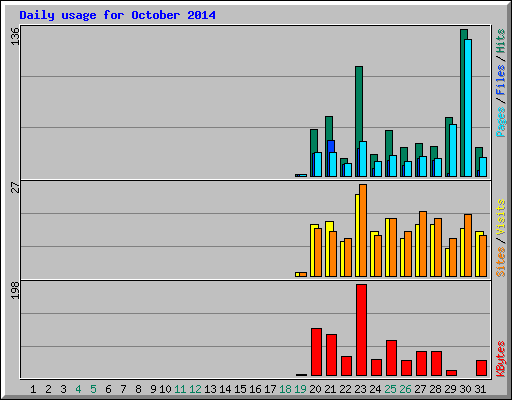This screenshot has height=400, width=512.
Task: Click the Pages legend label
Action: pos(501,122)
